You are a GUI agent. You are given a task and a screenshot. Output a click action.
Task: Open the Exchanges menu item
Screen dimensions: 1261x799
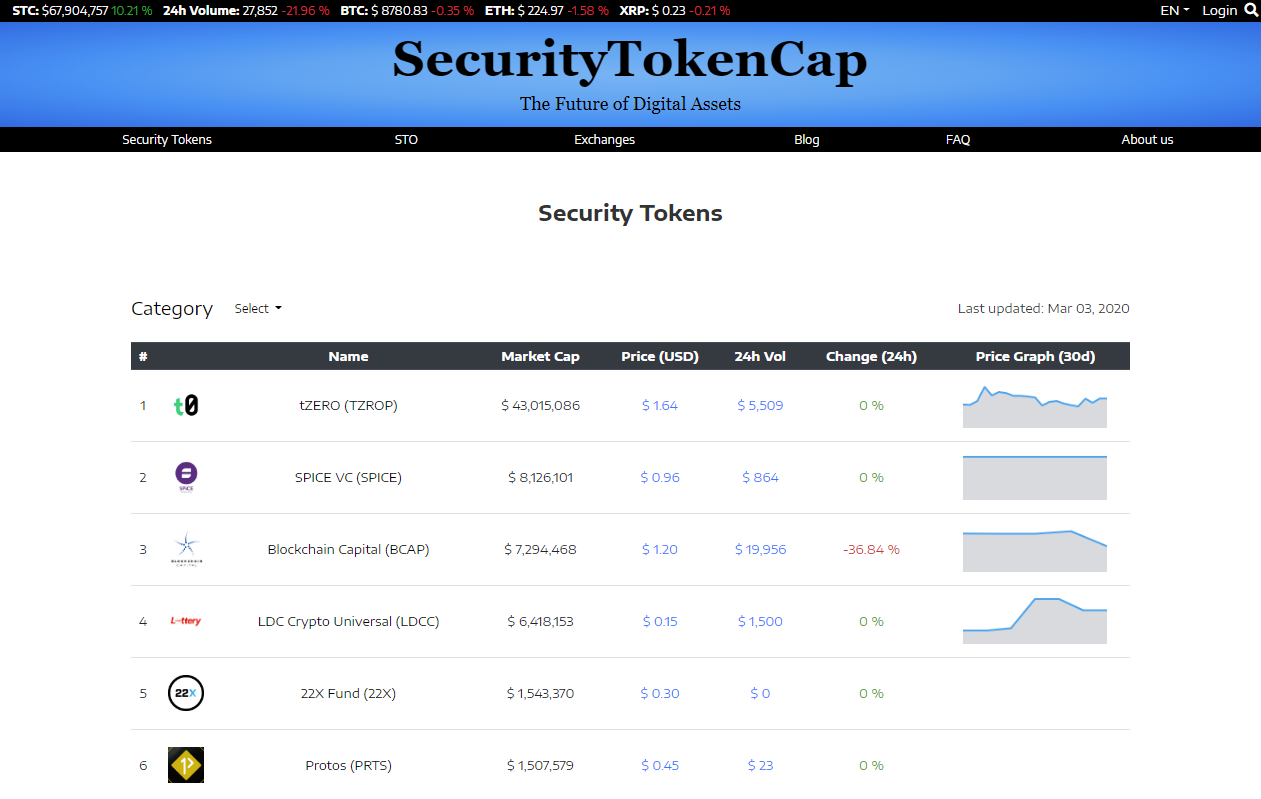point(604,139)
